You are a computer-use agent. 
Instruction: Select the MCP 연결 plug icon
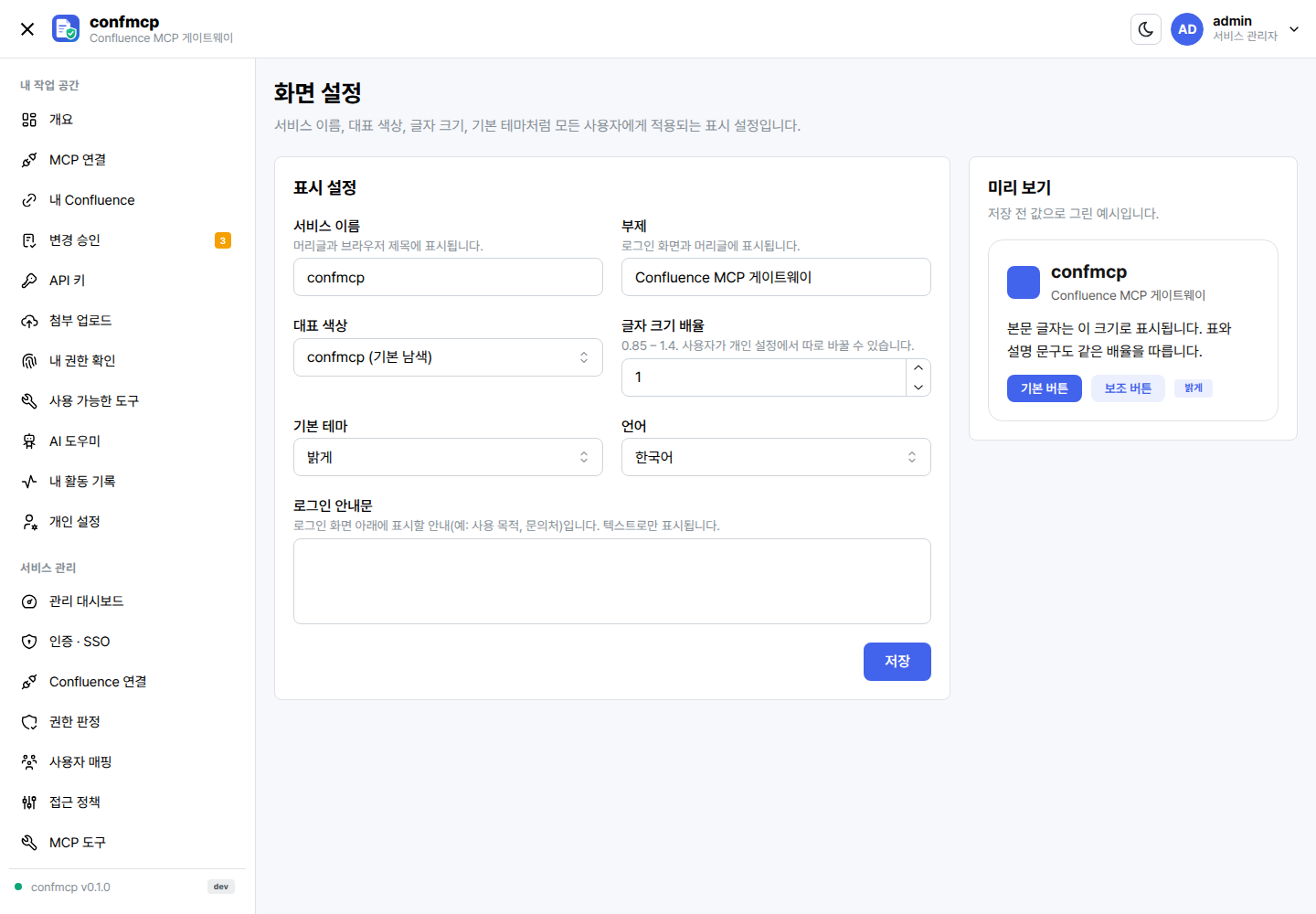[29, 160]
